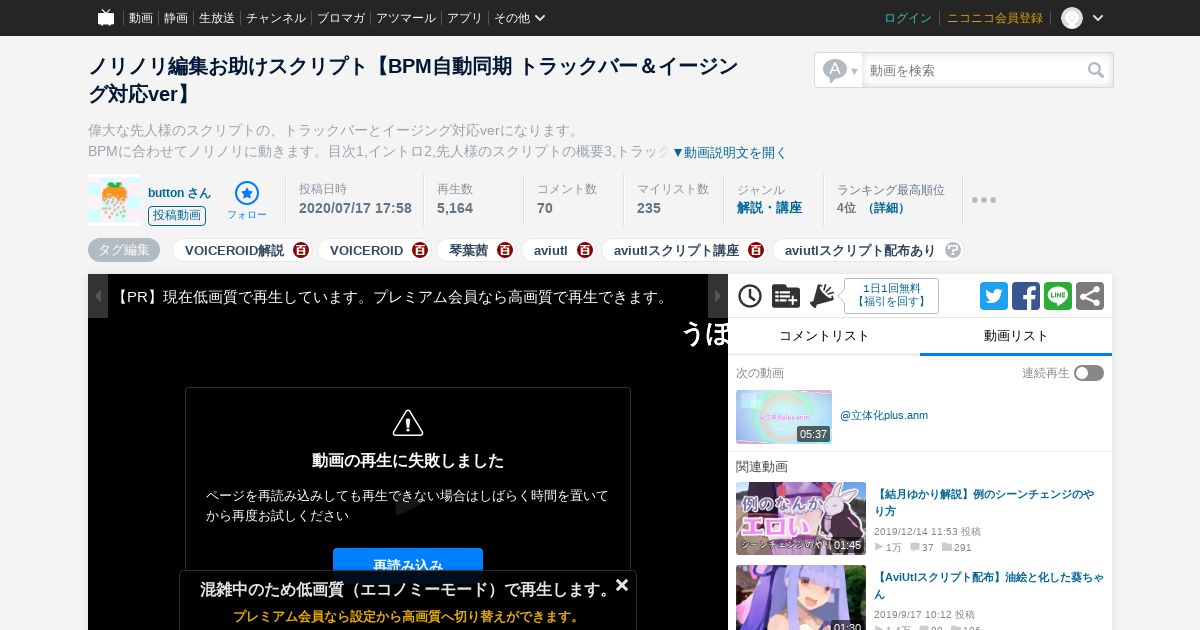
Task: Click the ニコニコ会員登録 link
Action: point(995,18)
